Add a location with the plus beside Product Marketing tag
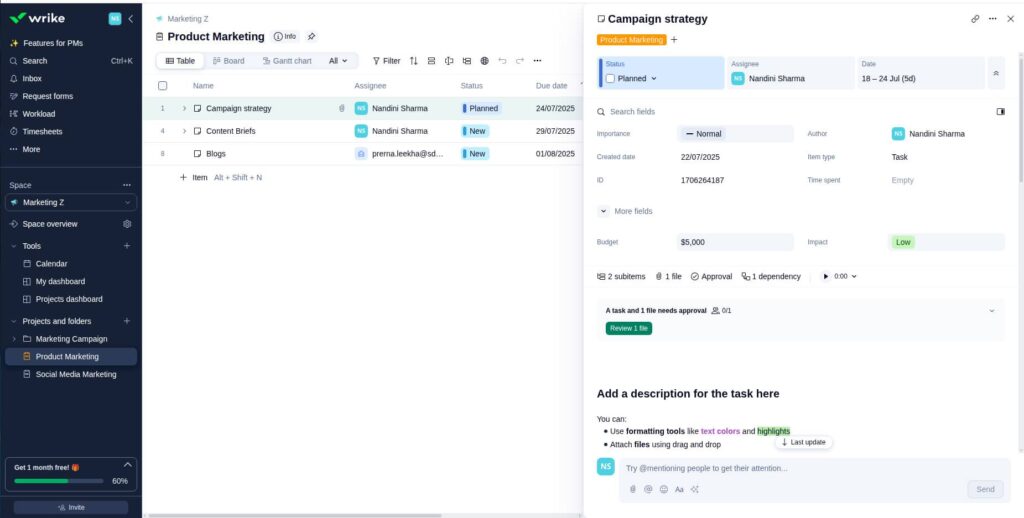 [x=674, y=40]
